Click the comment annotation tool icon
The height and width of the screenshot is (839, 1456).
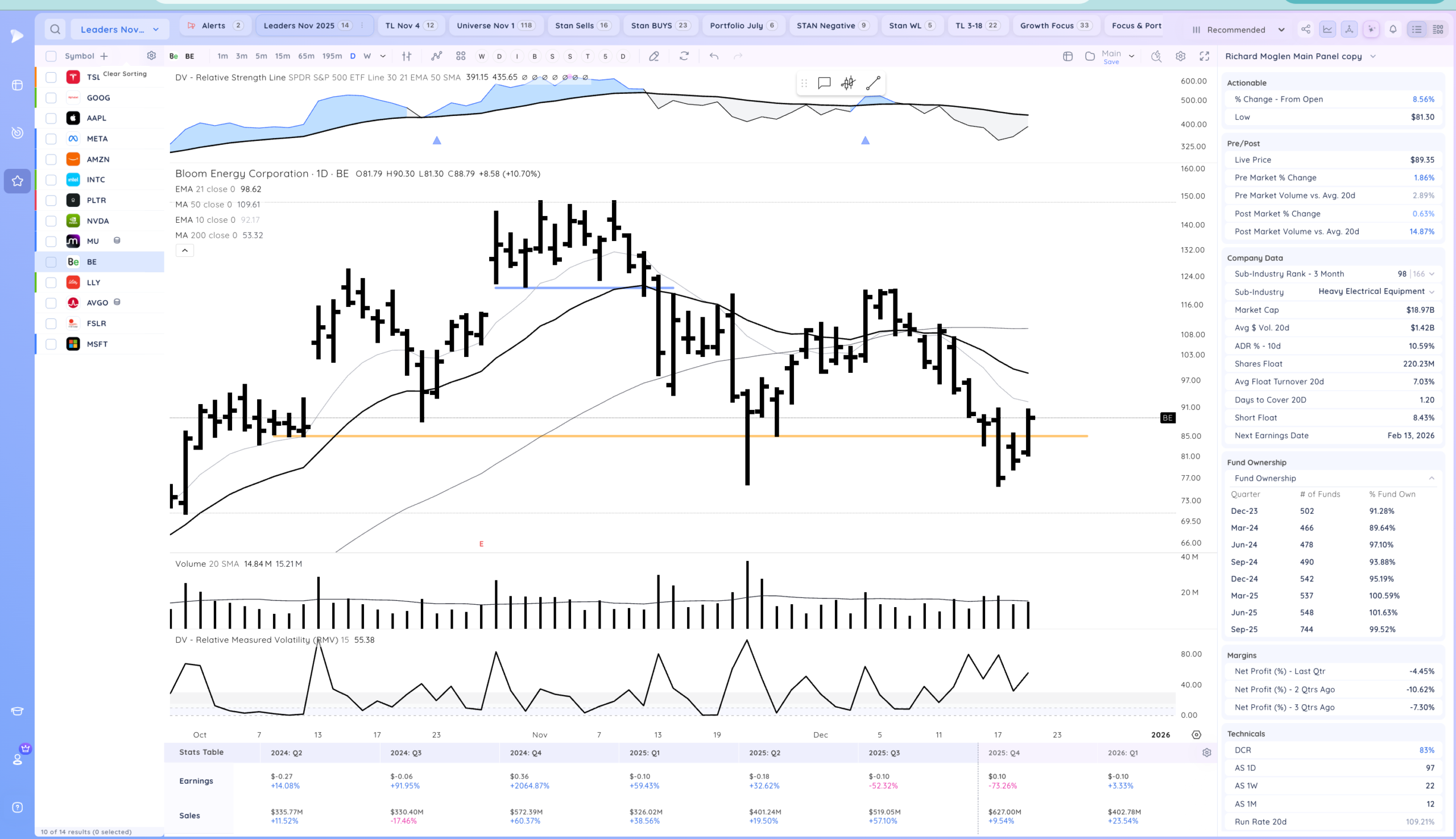[x=824, y=83]
